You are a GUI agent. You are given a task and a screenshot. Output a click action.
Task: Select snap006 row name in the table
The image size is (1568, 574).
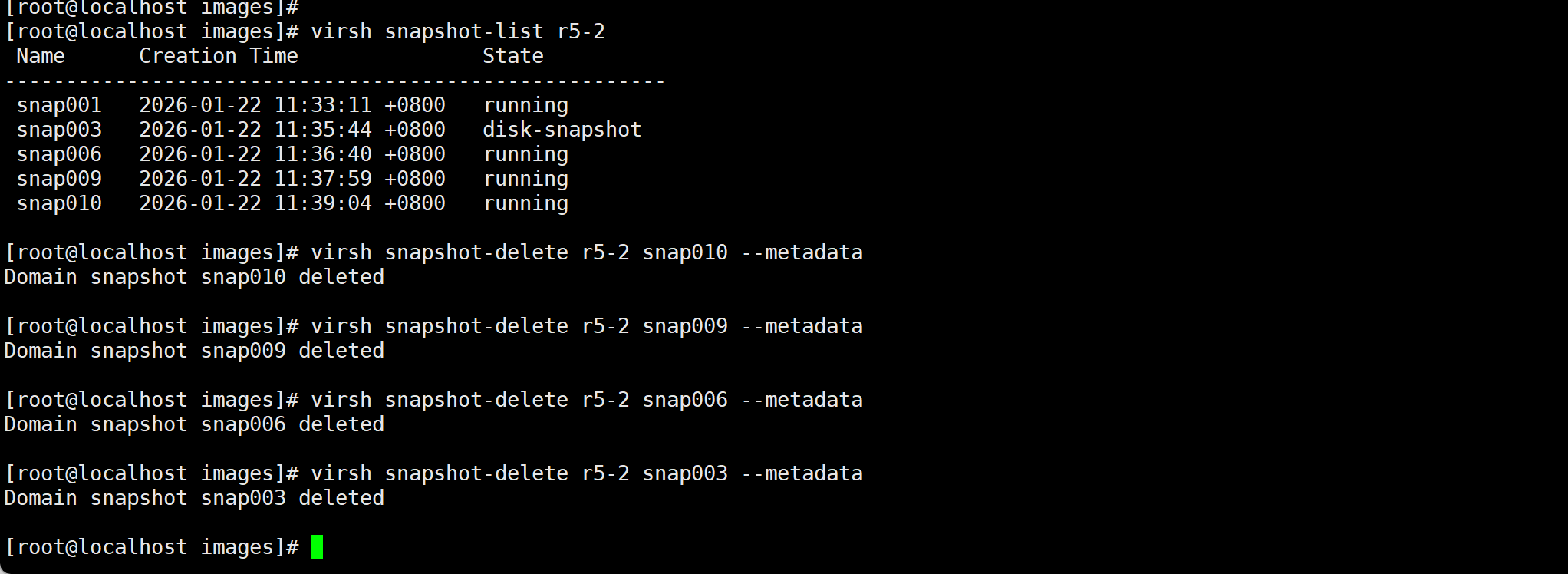coord(59,154)
